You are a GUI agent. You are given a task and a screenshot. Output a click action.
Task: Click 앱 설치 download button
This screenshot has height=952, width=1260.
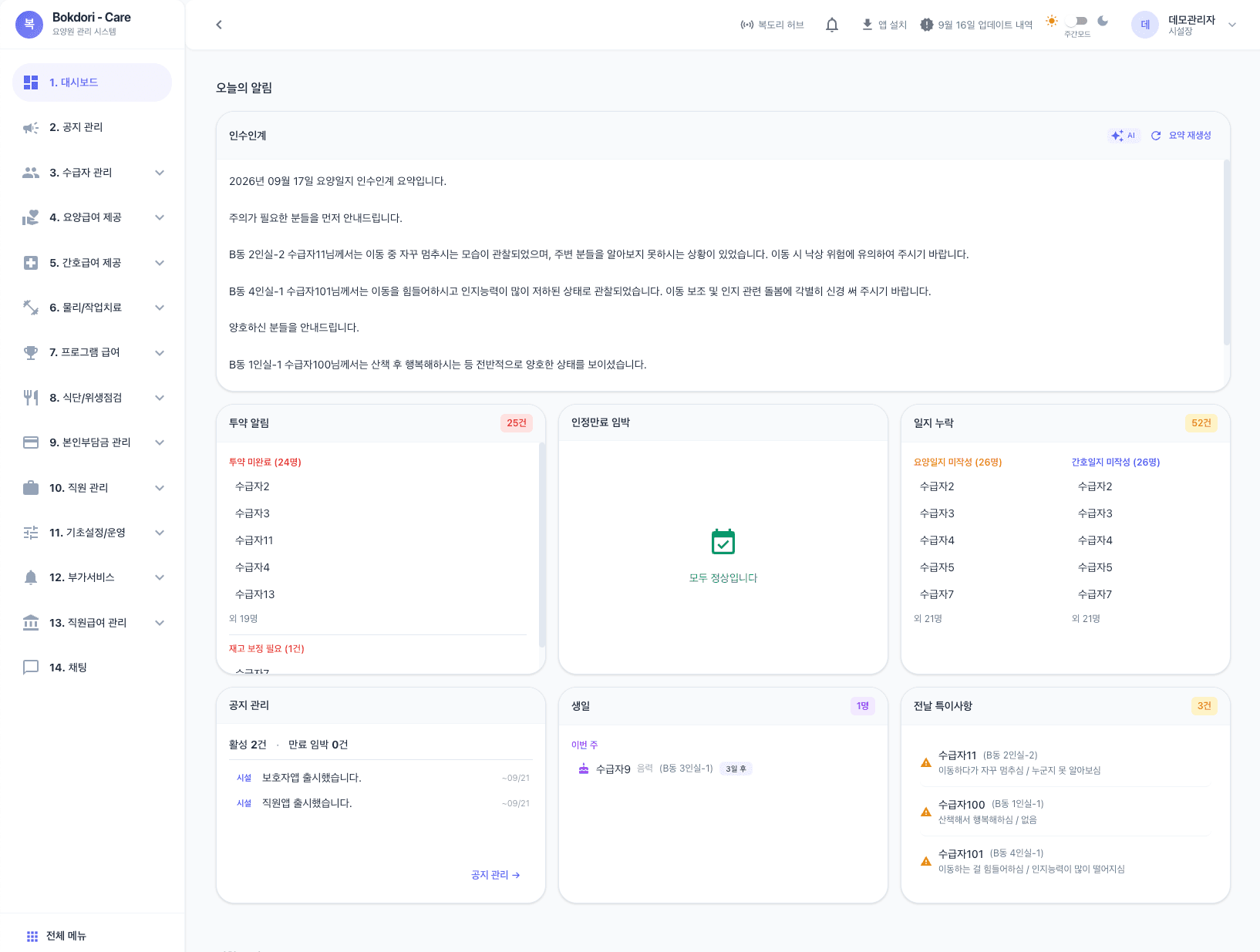(884, 25)
